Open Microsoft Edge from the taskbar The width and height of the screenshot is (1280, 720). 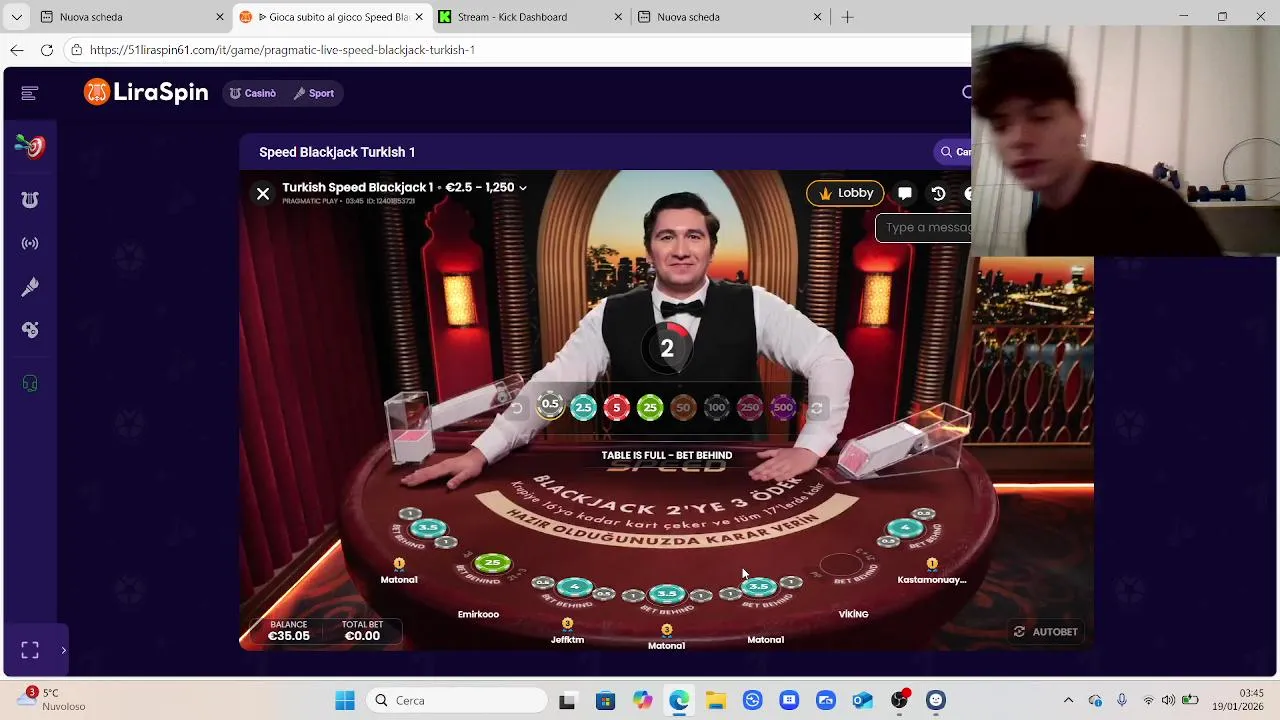[679, 700]
